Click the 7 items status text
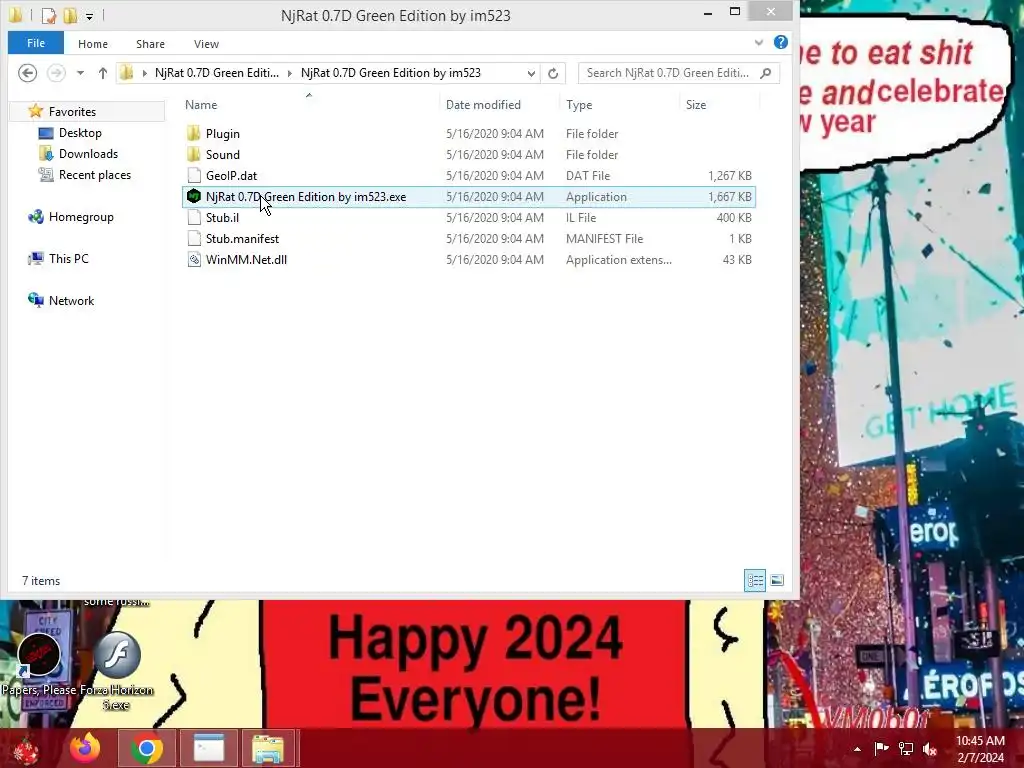Viewport: 1024px width, 768px height. [41, 581]
